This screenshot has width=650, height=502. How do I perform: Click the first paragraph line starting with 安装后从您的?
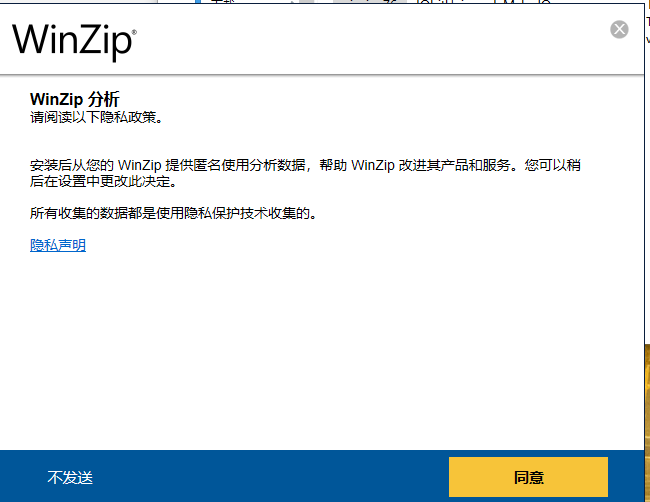(x=305, y=165)
